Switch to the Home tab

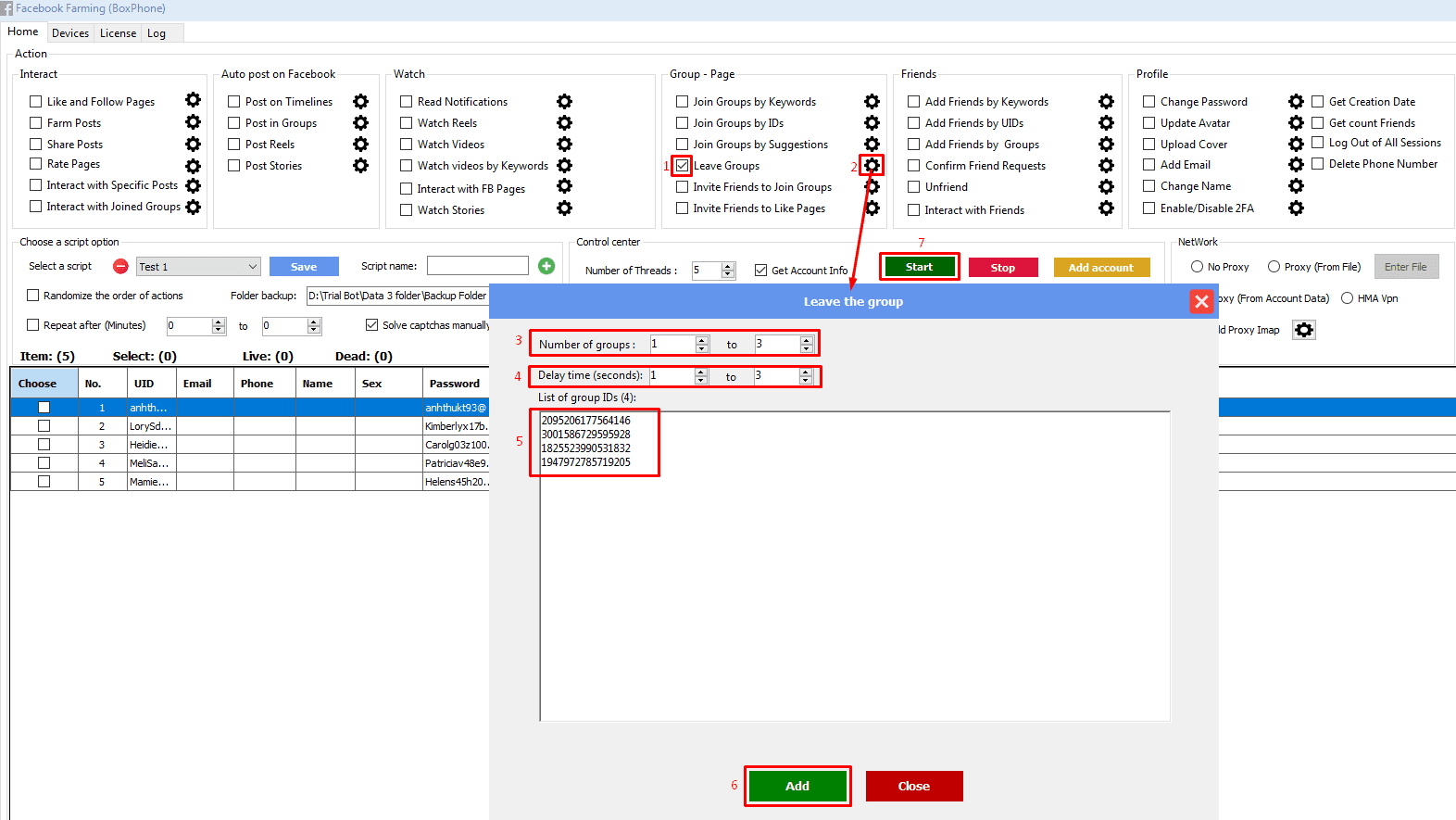click(23, 32)
